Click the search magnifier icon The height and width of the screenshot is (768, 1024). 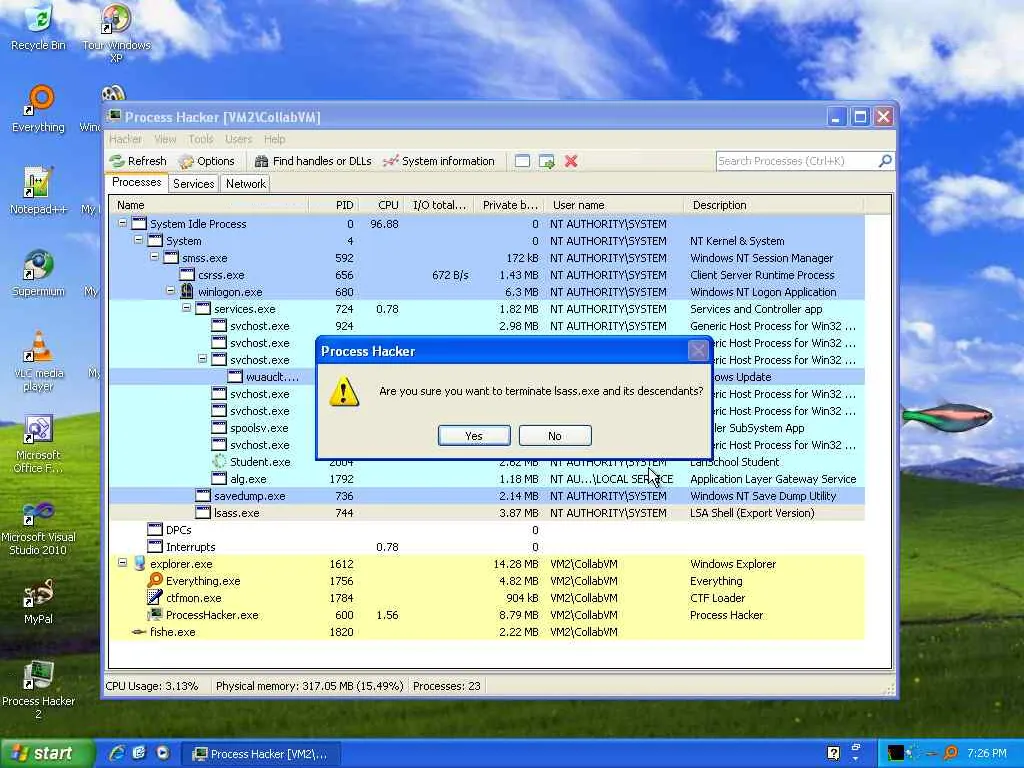tap(886, 161)
